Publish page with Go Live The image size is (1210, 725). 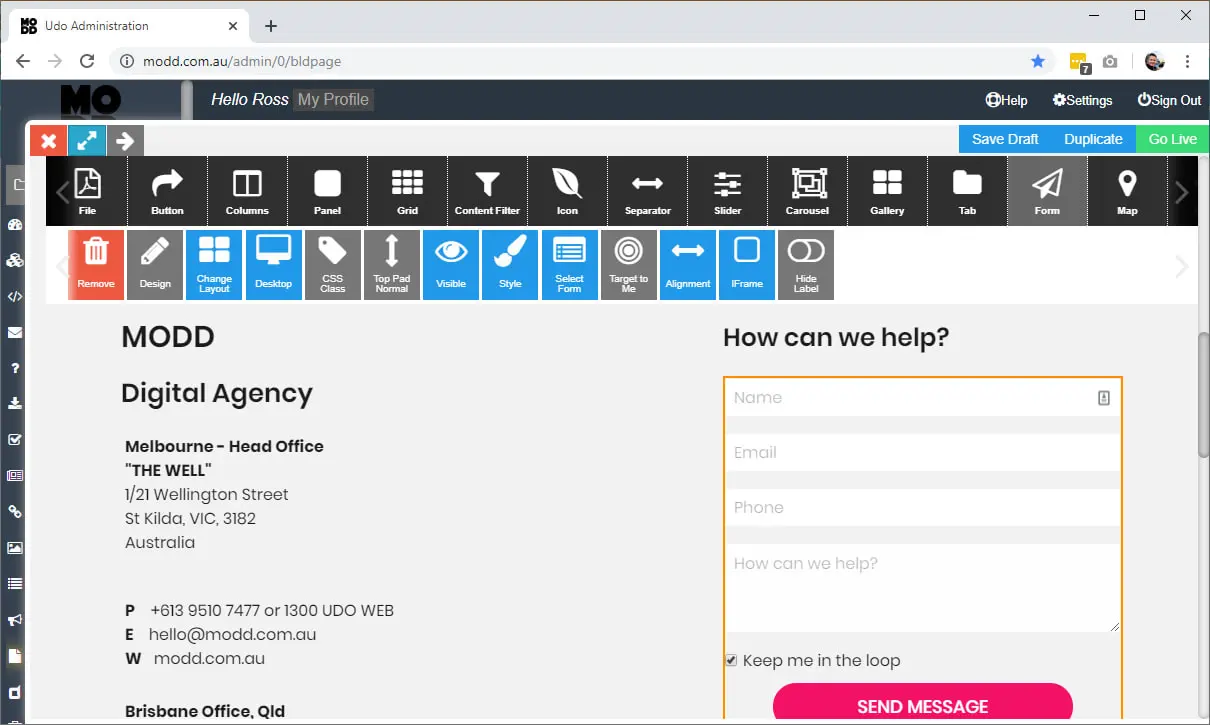point(1172,139)
